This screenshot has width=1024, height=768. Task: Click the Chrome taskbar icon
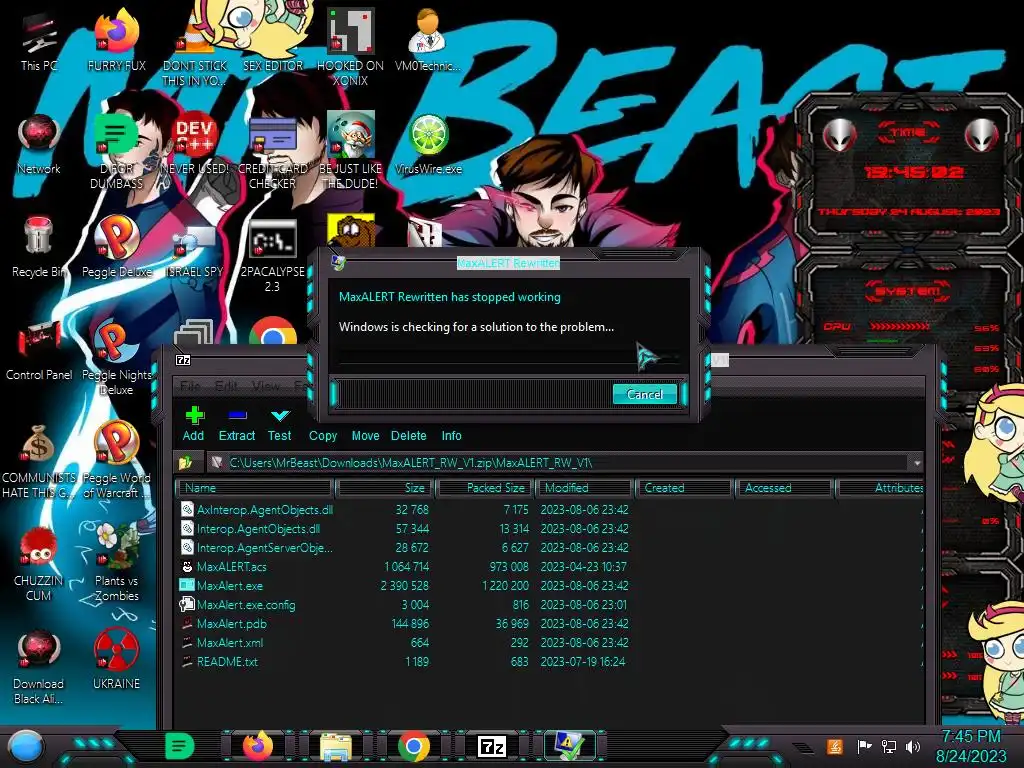tap(414, 746)
